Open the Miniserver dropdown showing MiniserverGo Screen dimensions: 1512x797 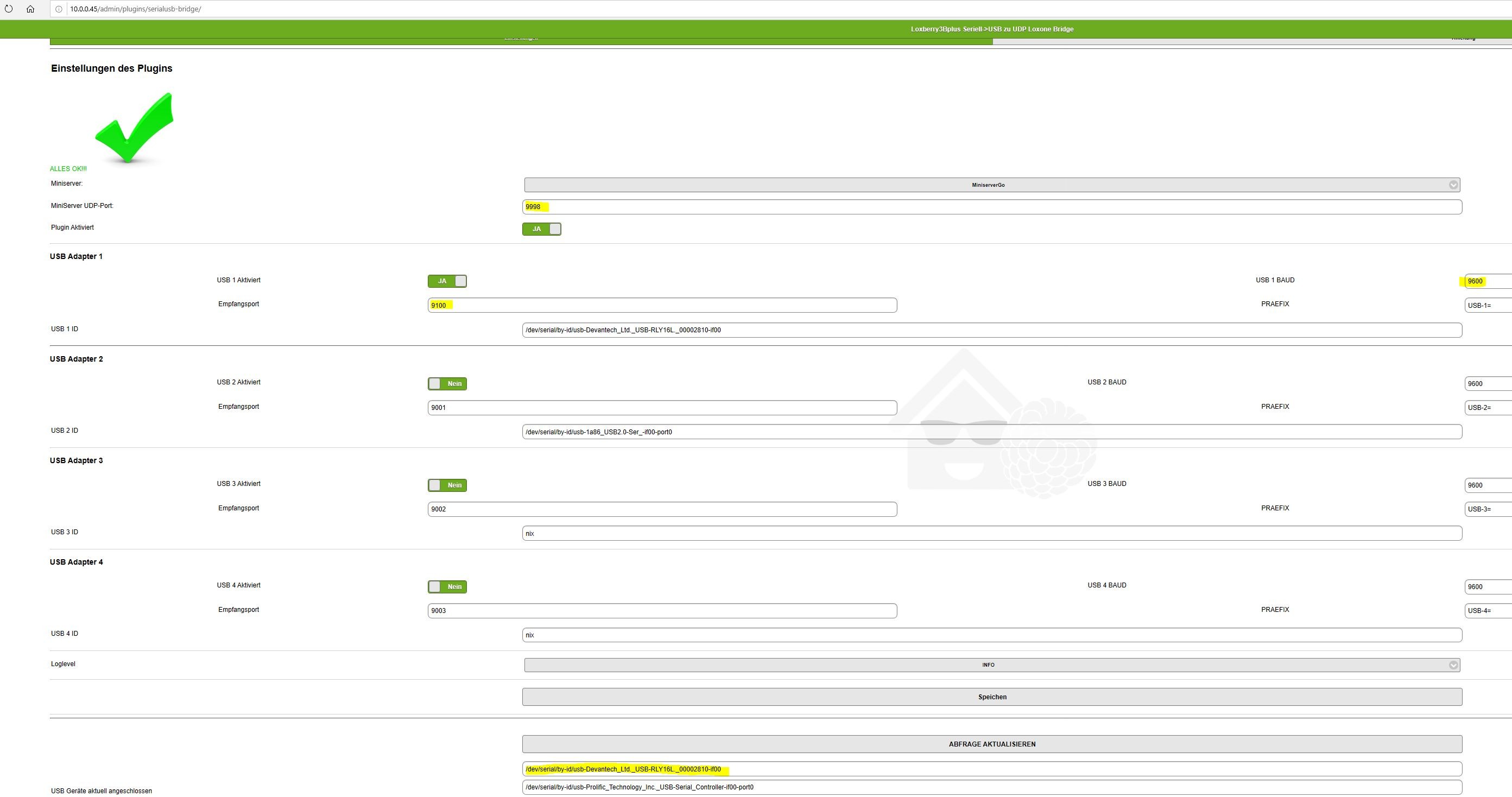991,185
